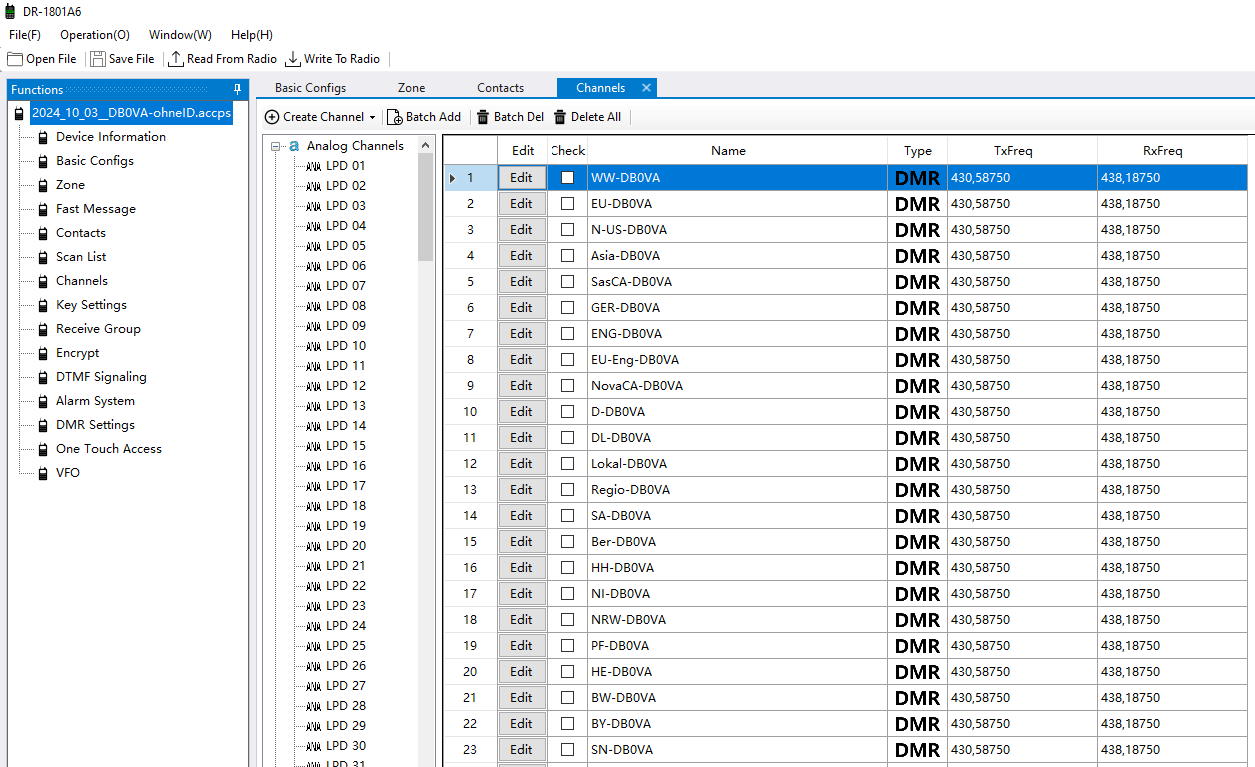Viewport: 1255px width, 767px height.
Task: Click the Create Channel plus icon
Action: click(x=272, y=117)
